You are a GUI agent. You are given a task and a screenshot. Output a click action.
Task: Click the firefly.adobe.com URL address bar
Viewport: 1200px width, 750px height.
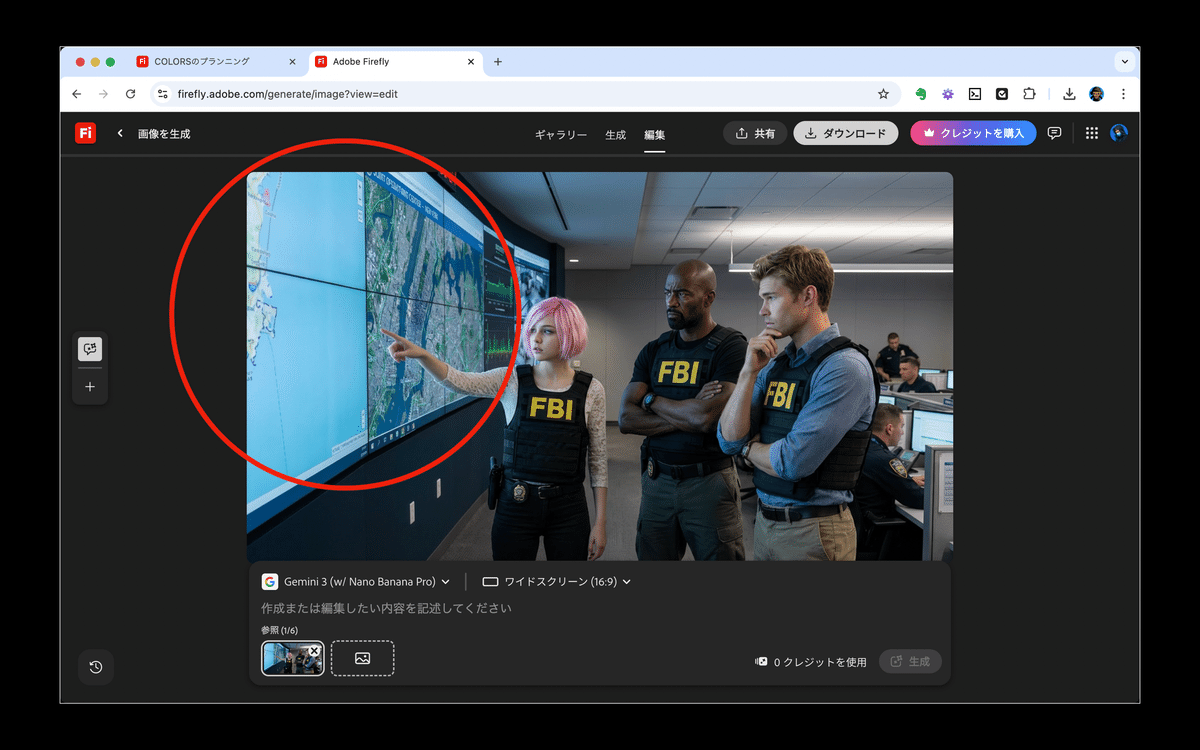click(x=524, y=94)
